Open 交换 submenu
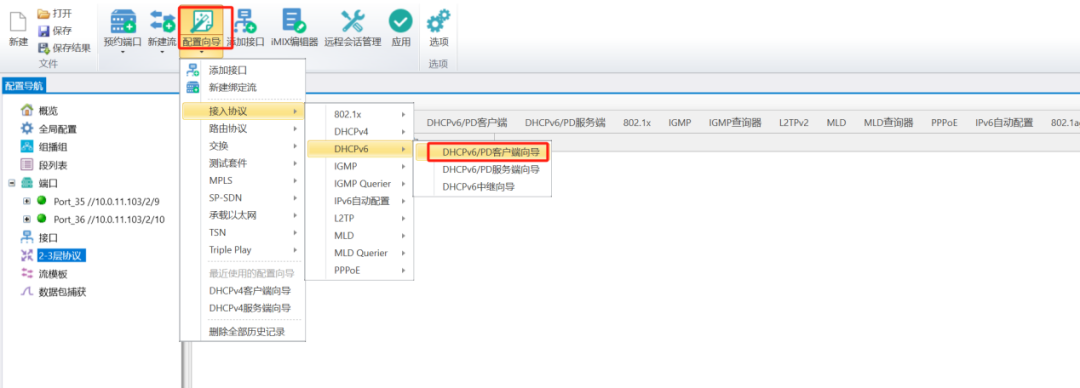This screenshot has height=388, width=1080. 242,145
